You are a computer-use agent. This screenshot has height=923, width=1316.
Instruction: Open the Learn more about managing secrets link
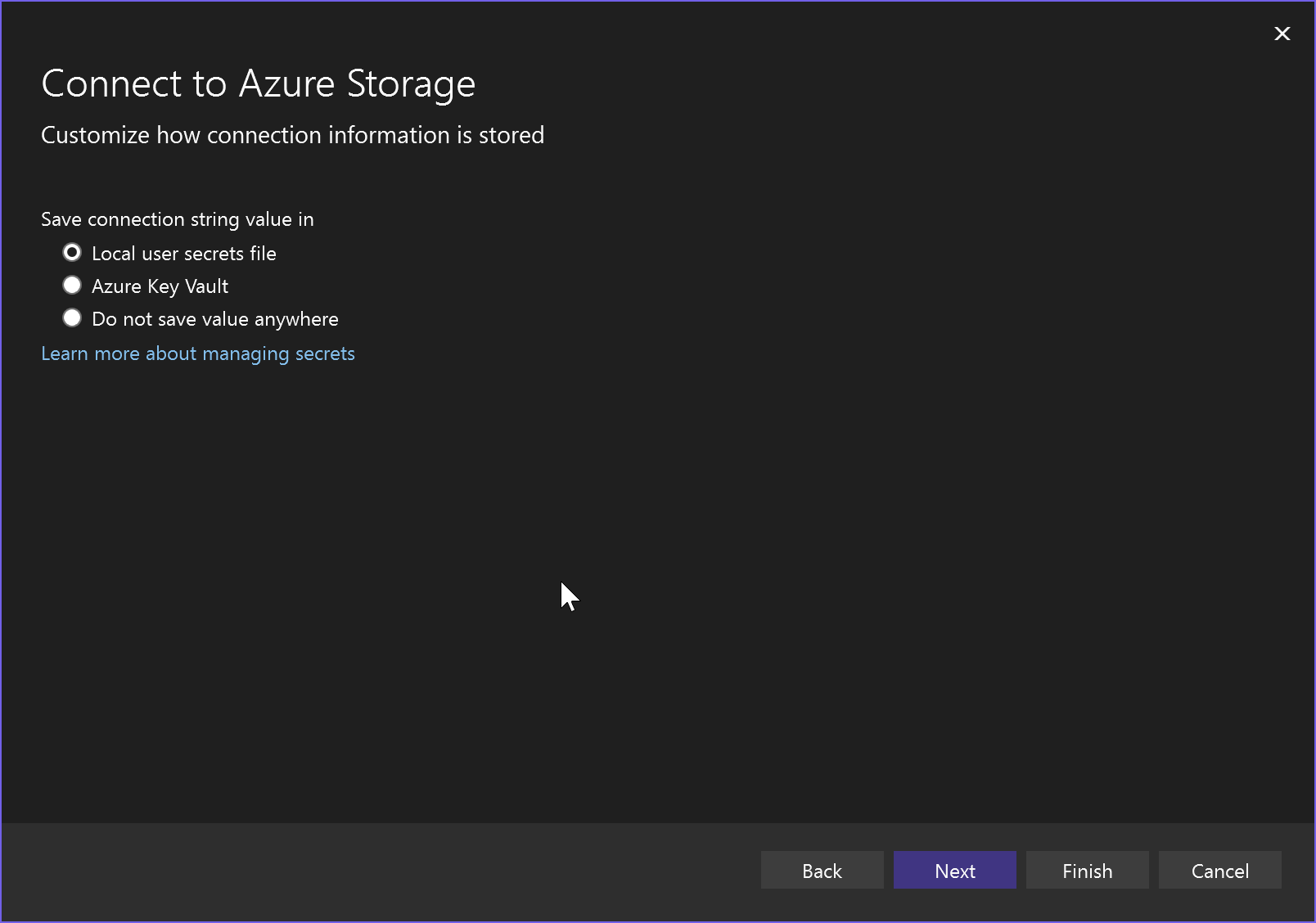tap(198, 353)
